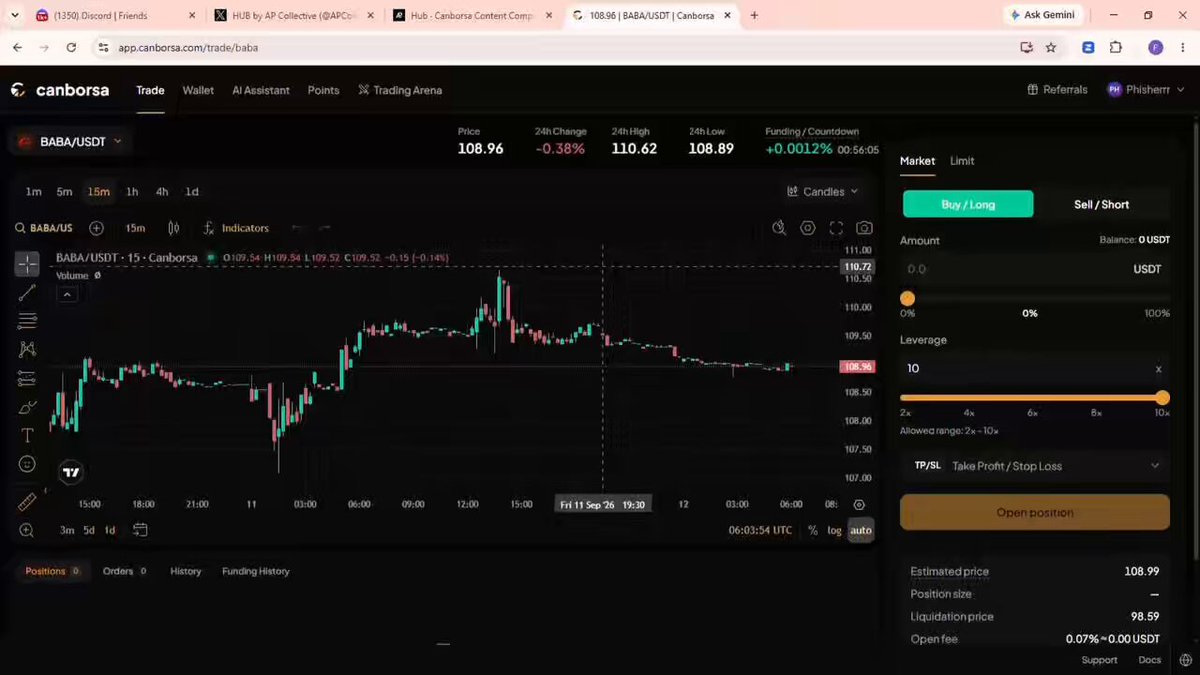Click the Open position button

(1035, 512)
